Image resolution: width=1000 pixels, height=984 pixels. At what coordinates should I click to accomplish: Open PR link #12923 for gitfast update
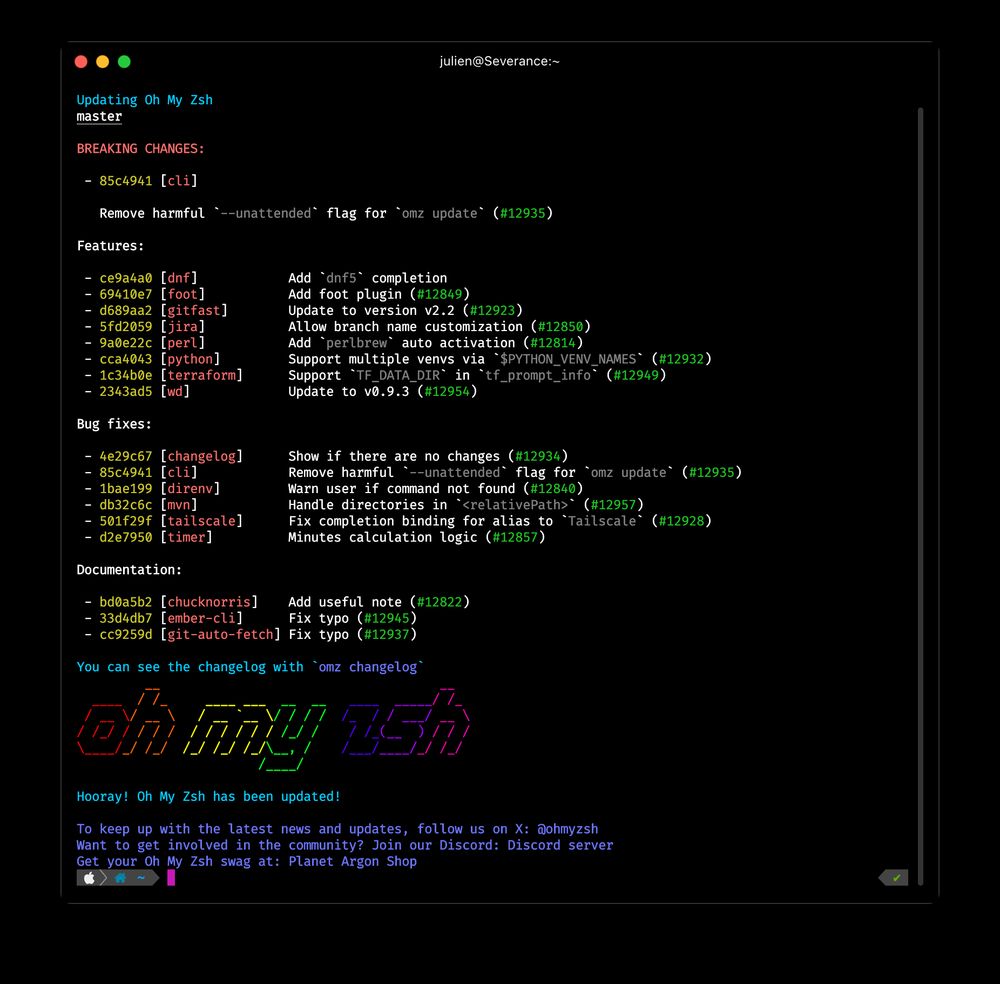coord(492,311)
